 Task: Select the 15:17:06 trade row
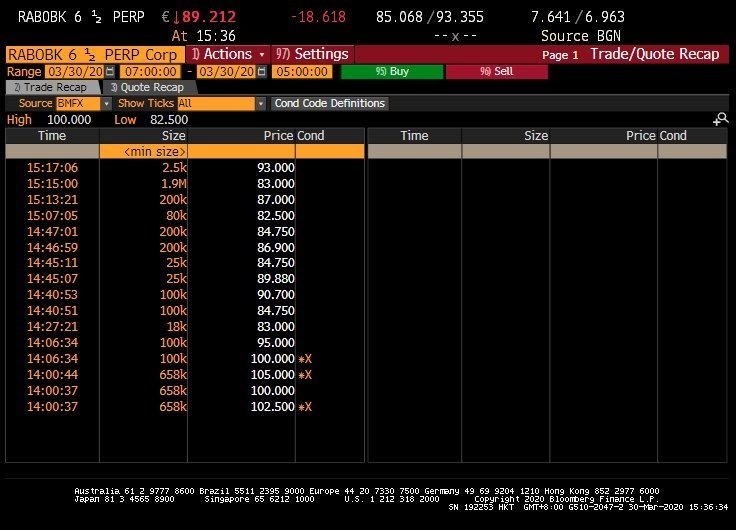tap(185, 168)
